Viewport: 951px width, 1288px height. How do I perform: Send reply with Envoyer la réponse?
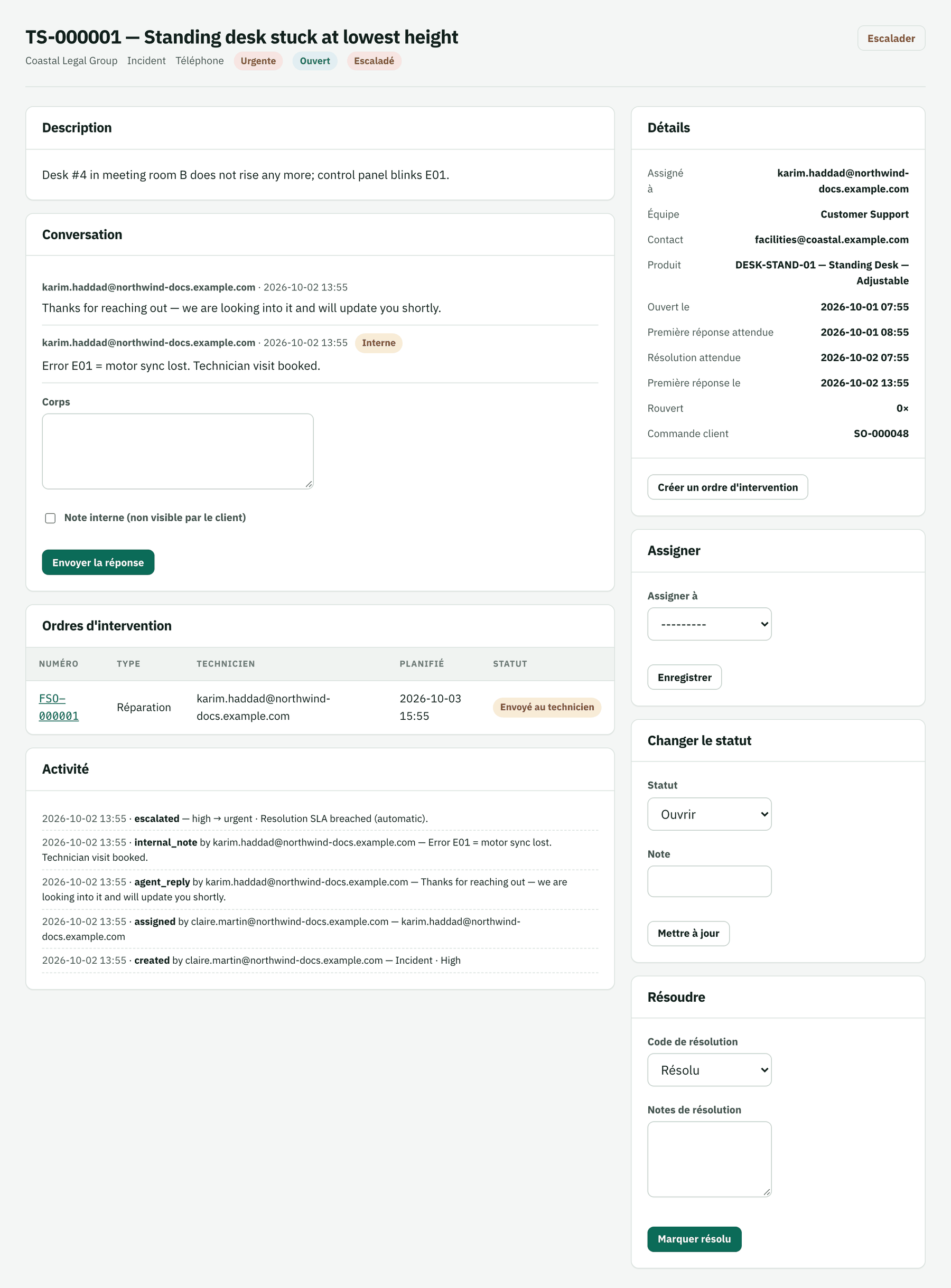pos(98,562)
